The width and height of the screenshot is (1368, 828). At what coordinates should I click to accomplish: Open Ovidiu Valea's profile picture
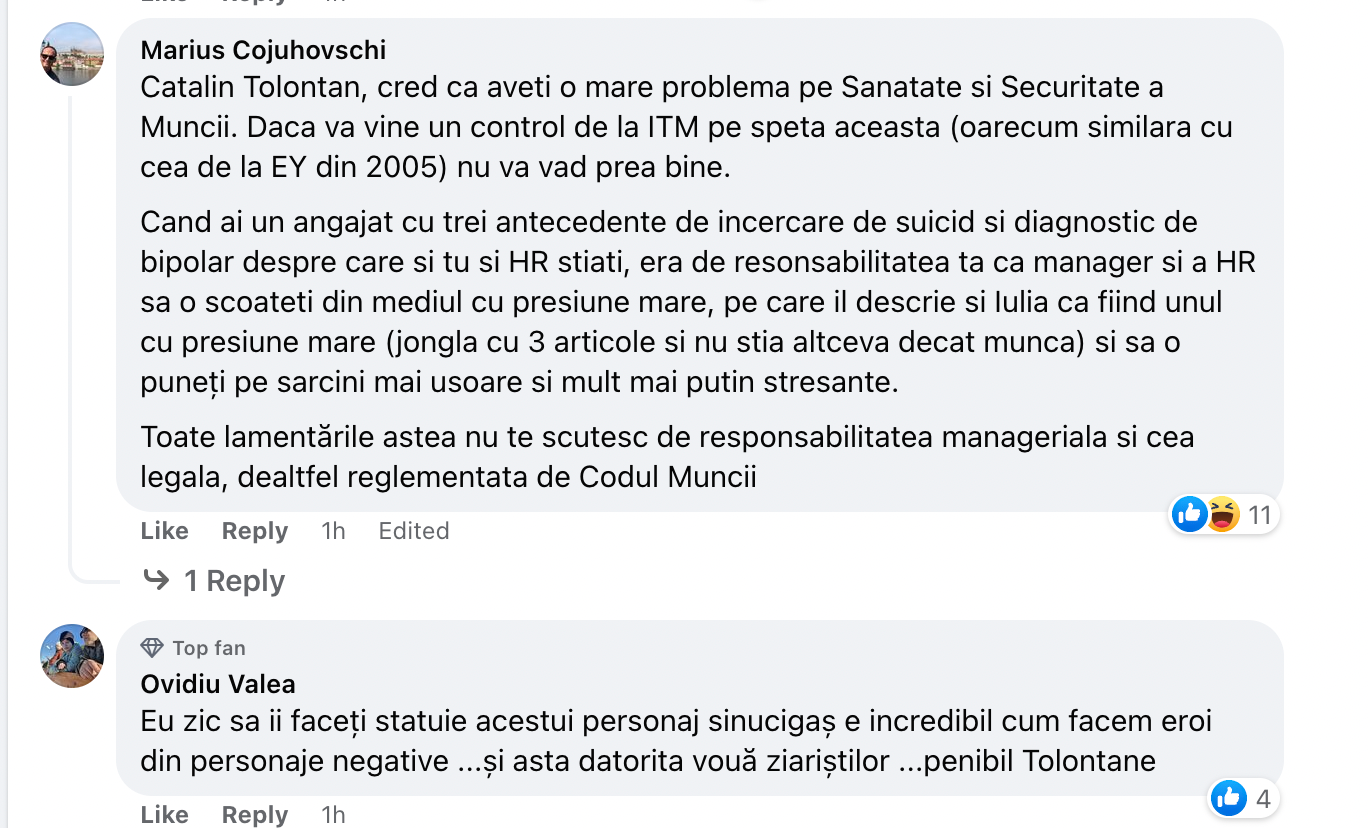(72, 656)
